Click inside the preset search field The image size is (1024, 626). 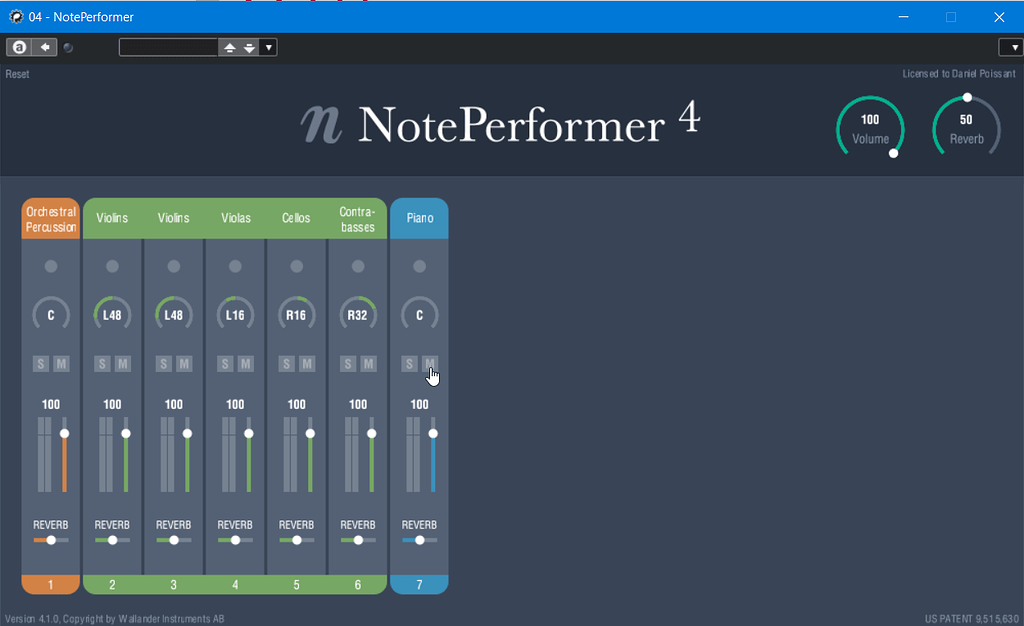tap(168, 46)
